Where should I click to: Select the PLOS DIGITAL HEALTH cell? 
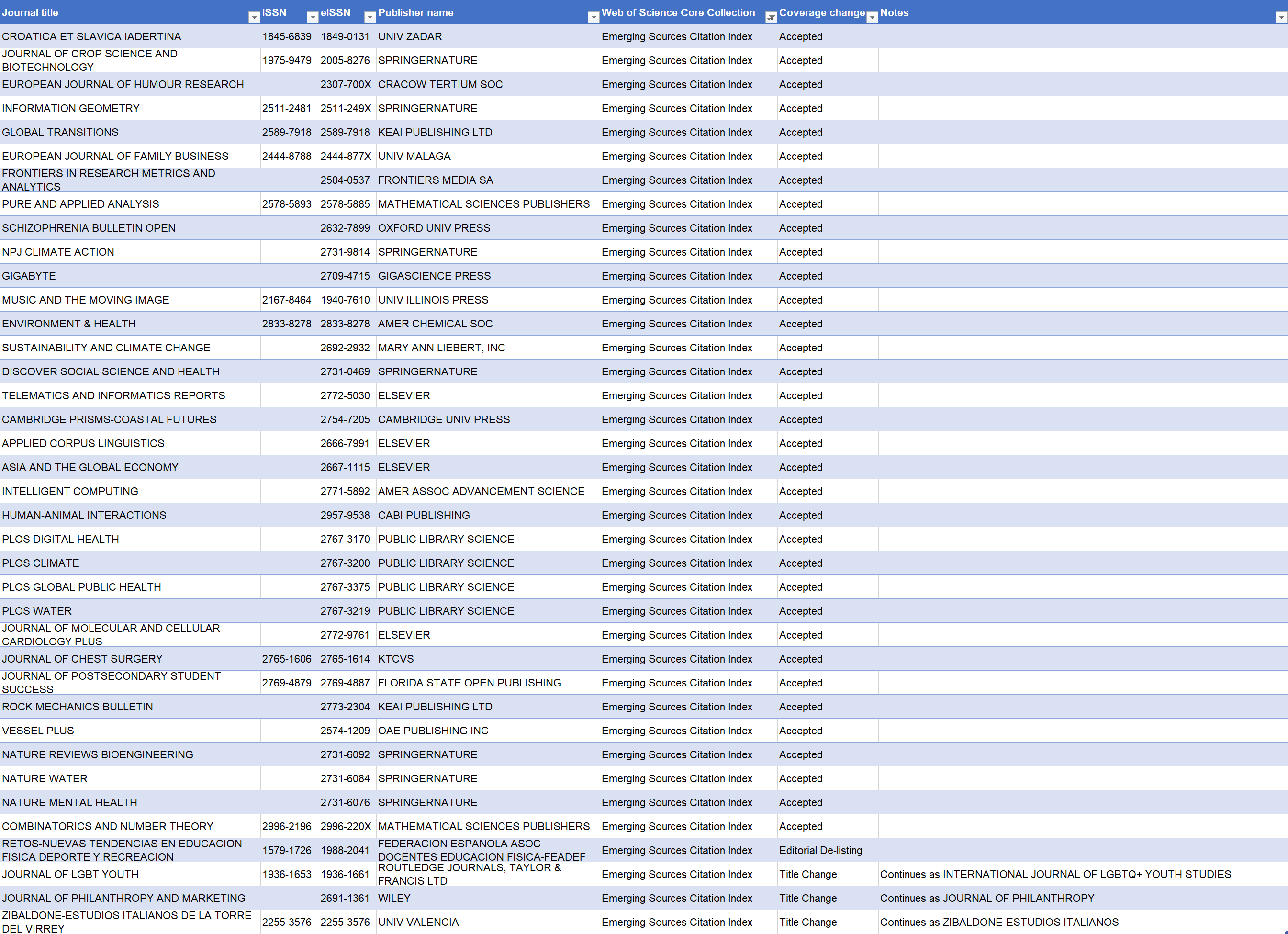(130, 539)
